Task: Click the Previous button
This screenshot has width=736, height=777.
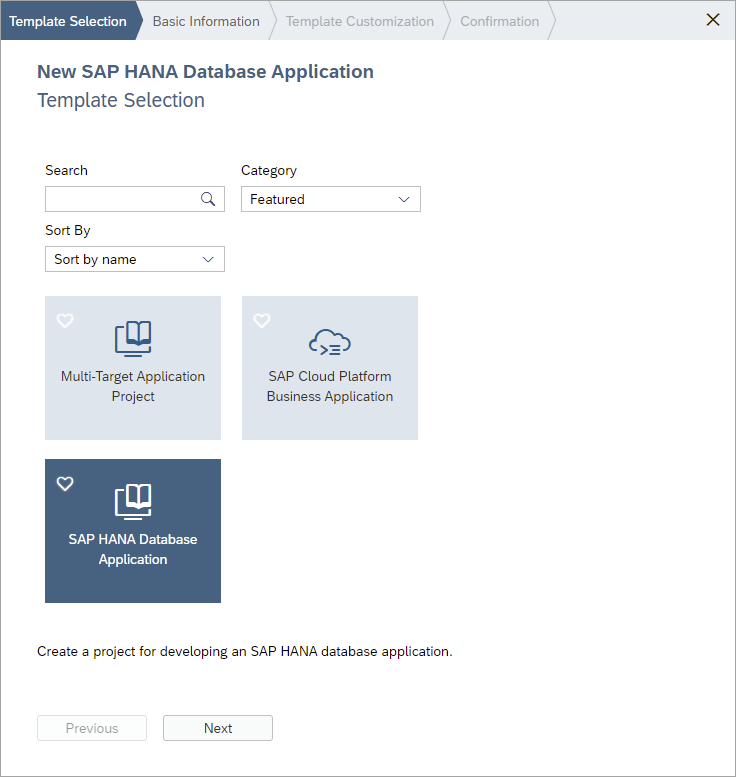Action: pyautogui.click(x=92, y=728)
